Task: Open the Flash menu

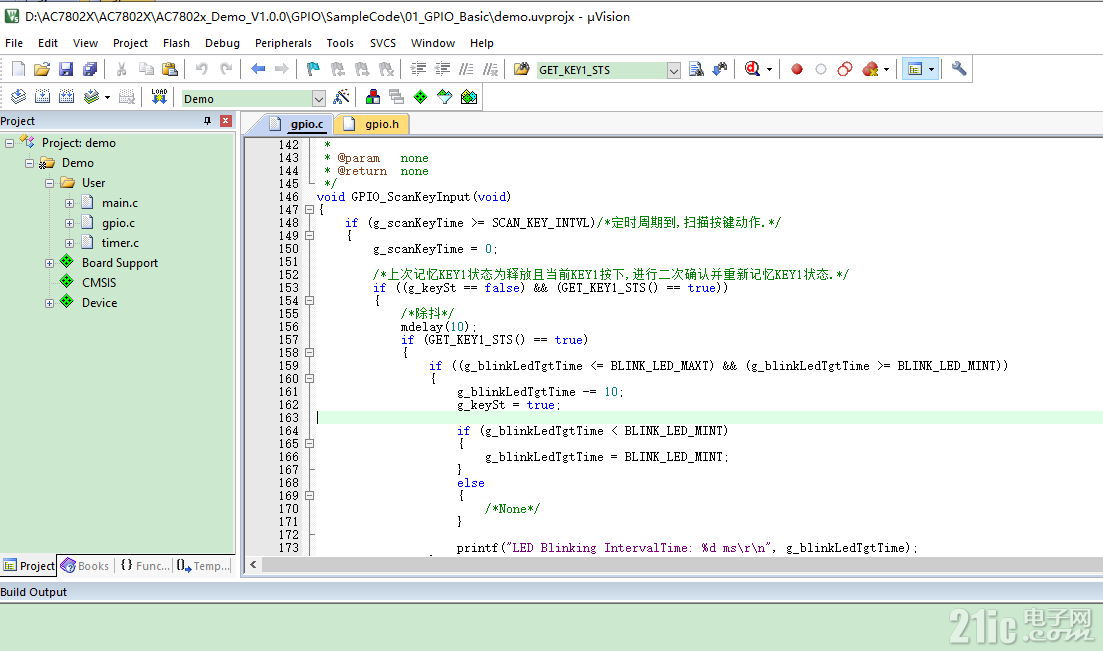Action: click(x=176, y=43)
